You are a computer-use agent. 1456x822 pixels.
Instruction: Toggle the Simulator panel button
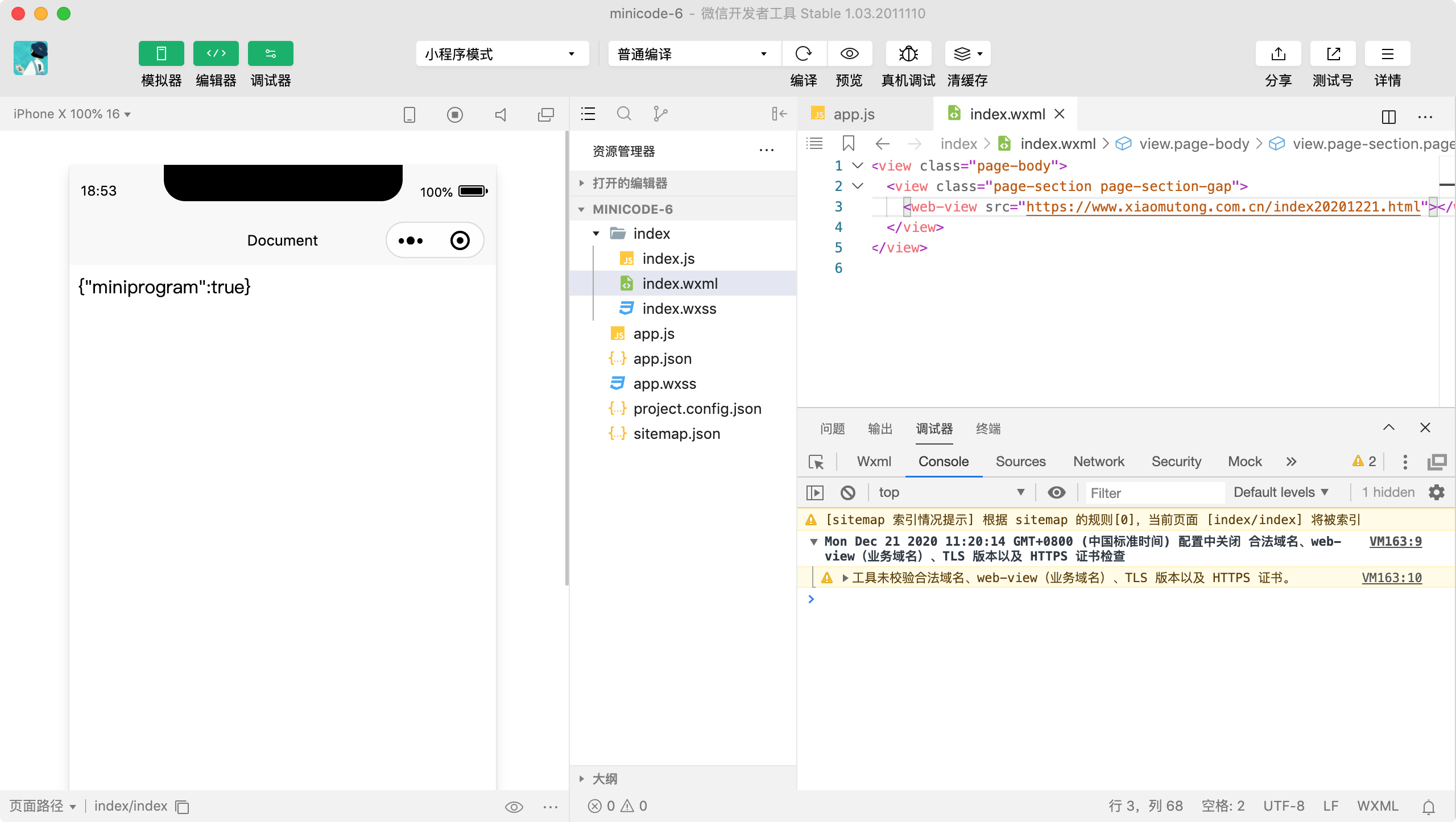point(161,53)
